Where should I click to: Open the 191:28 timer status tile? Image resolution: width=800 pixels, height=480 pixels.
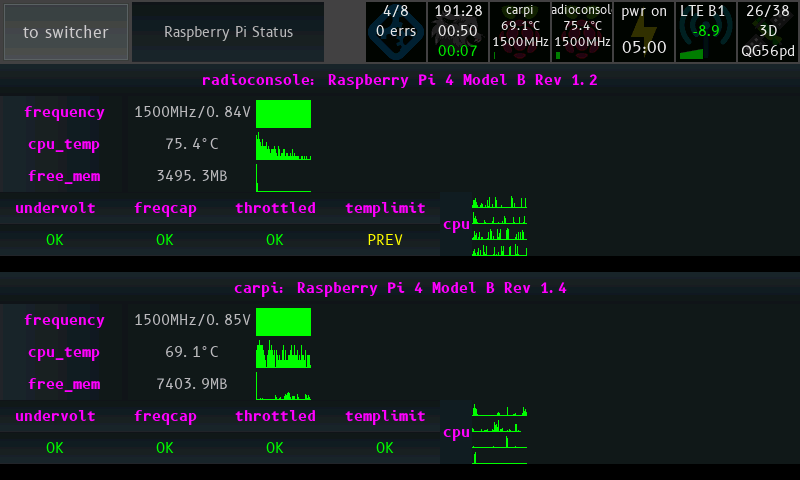pyautogui.click(x=458, y=32)
